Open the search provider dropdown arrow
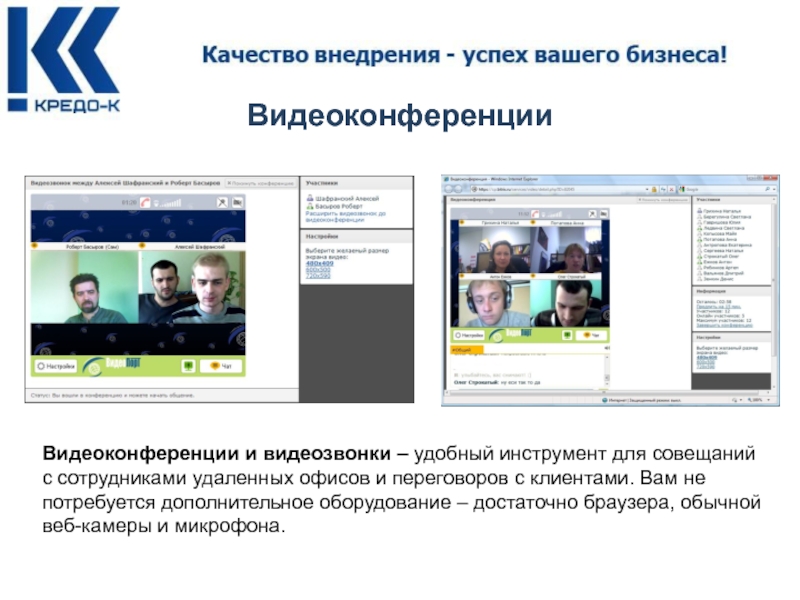Screen dimensions: 800x600 tap(774, 189)
